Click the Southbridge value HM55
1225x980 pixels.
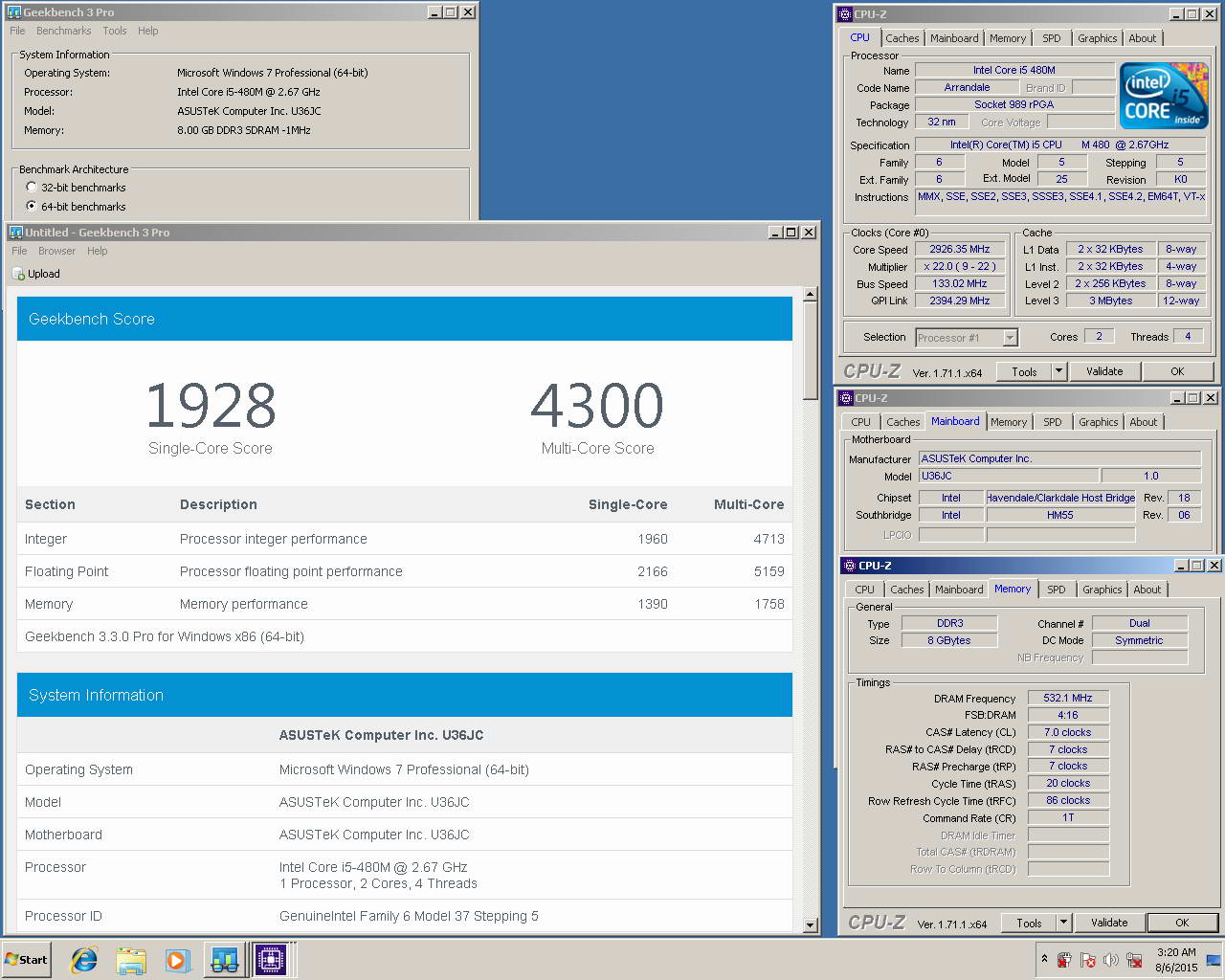click(x=1060, y=515)
